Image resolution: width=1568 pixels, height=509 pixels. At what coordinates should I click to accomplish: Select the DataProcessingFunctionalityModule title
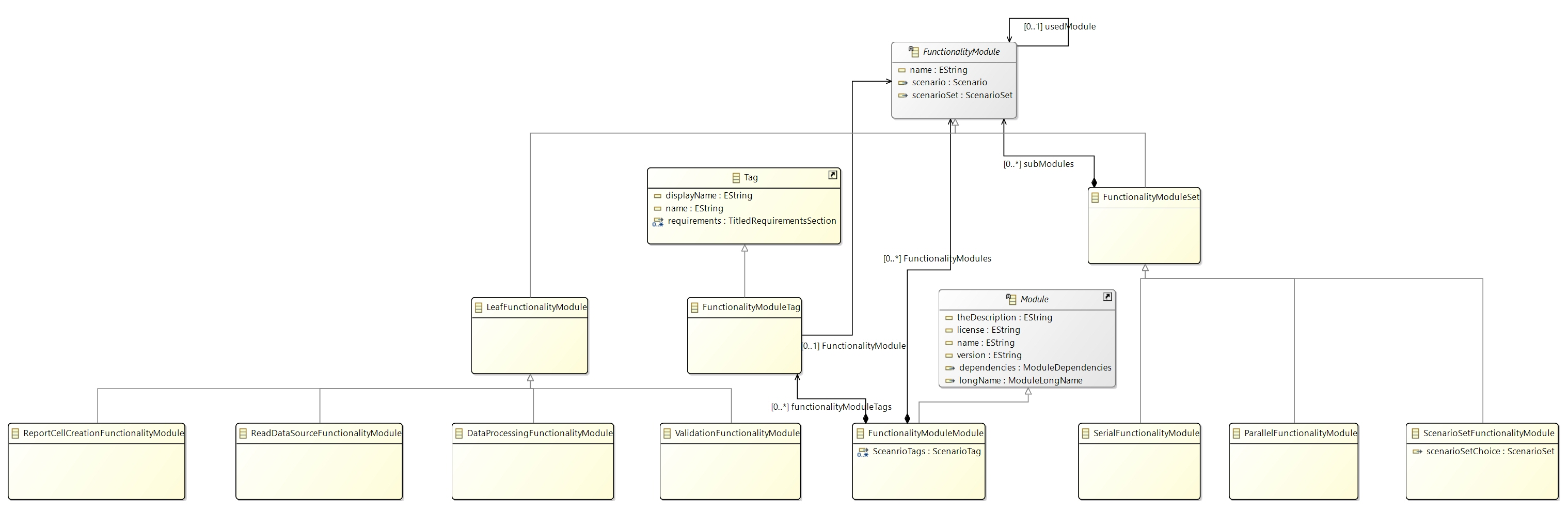pyautogui.click(x=540, y=434)
